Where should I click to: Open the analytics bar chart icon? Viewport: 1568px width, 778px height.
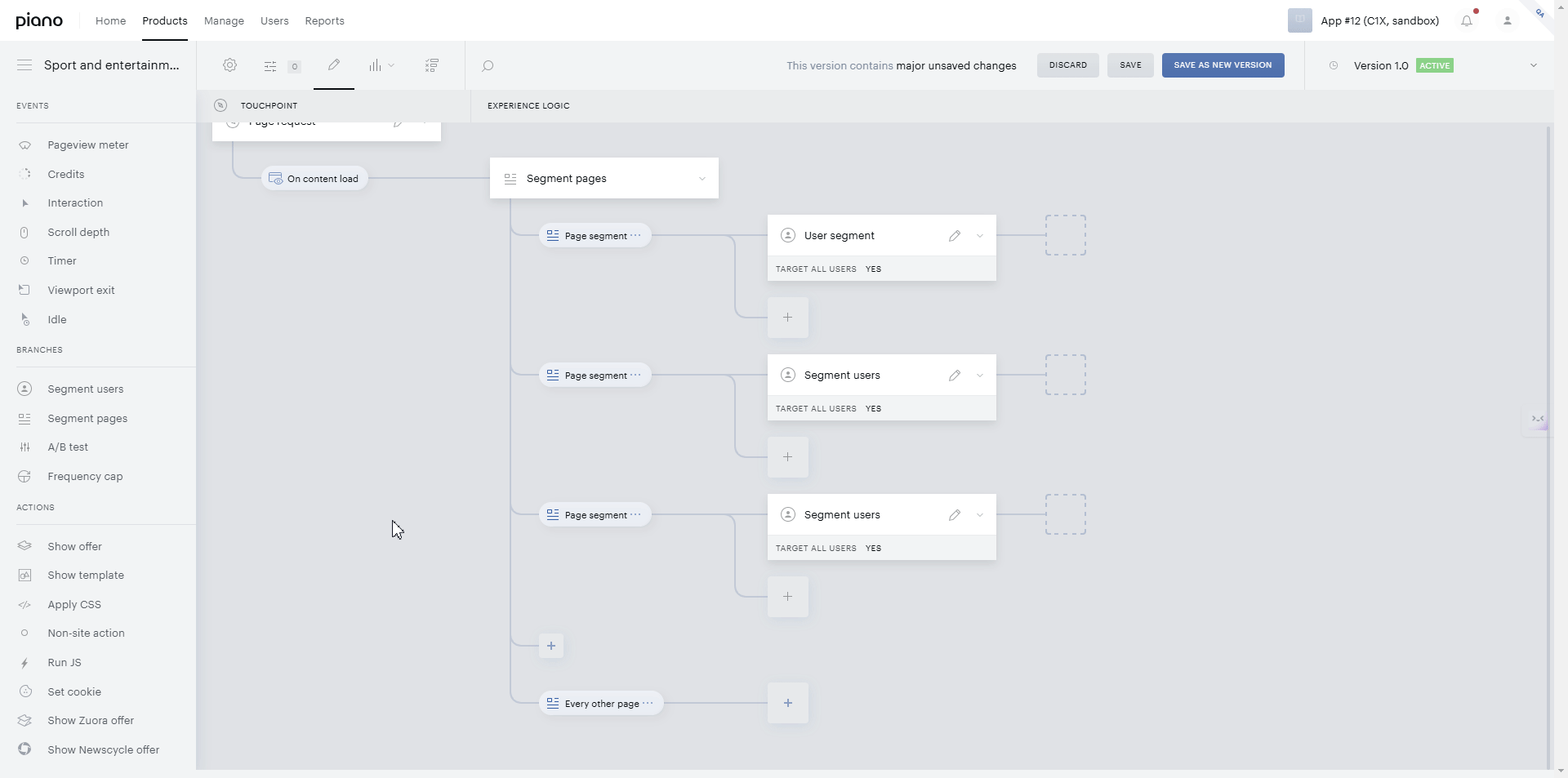tap(375, 65)
